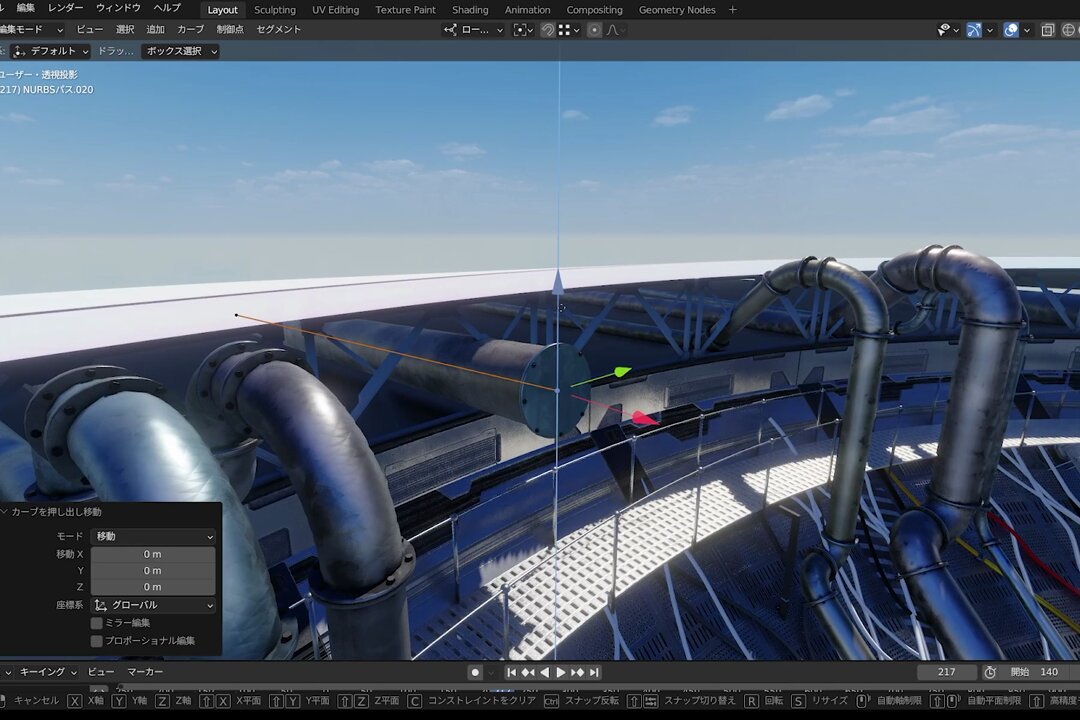Switch to the Shading workspace tab
The image size is (1080, 720).
[x=470, y=10]
